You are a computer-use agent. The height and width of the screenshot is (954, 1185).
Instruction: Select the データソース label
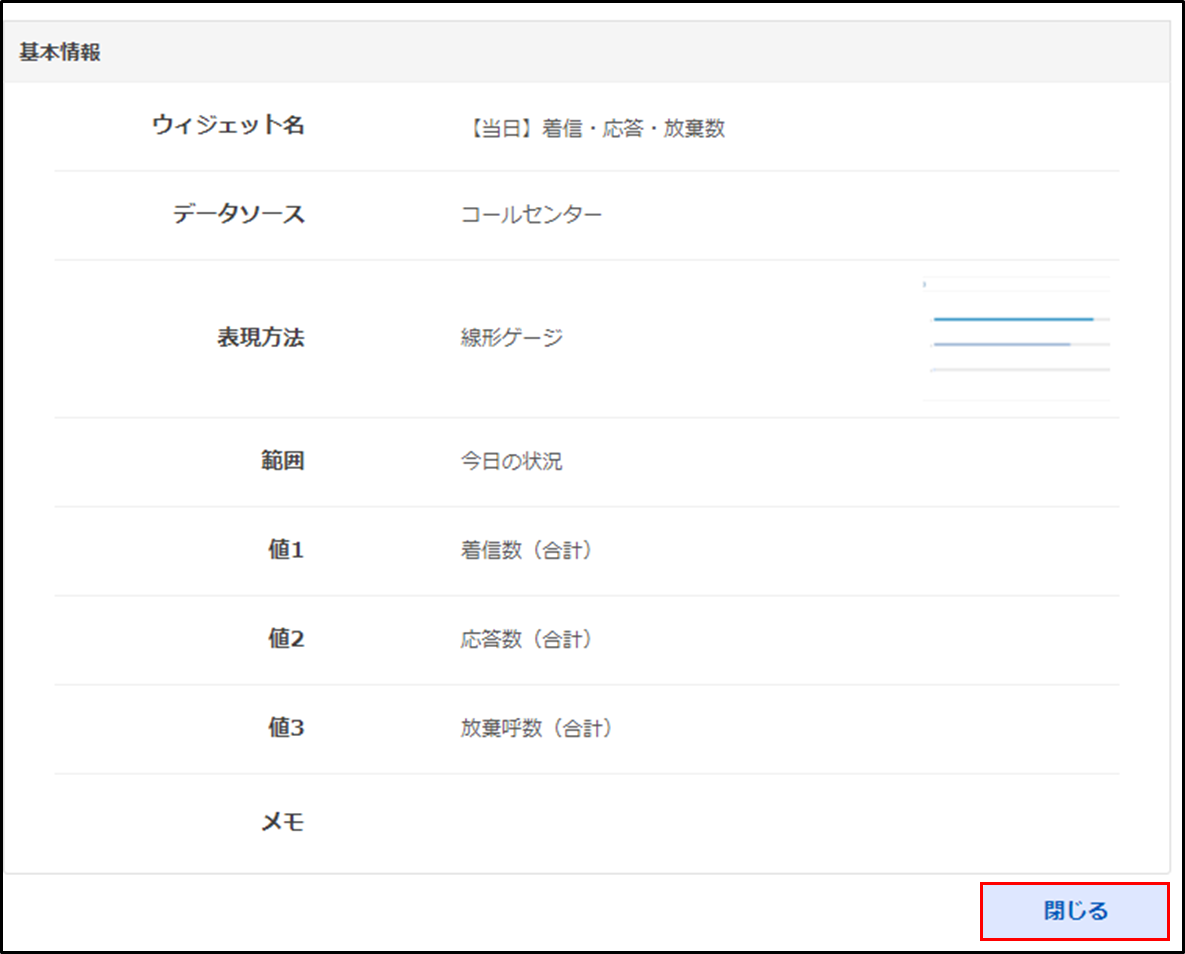pos(238,214)
